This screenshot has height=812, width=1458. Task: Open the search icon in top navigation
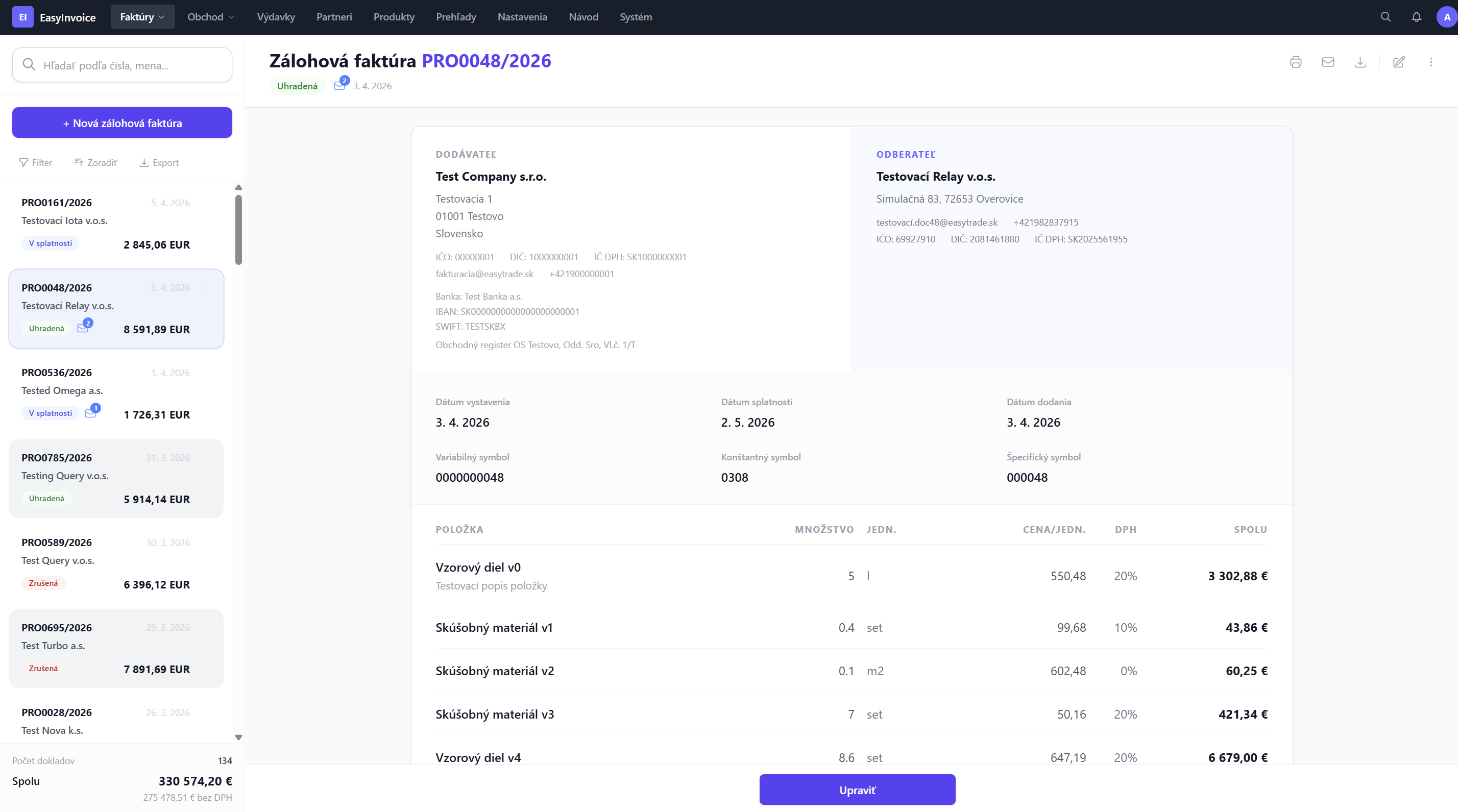coord(1386,17)
